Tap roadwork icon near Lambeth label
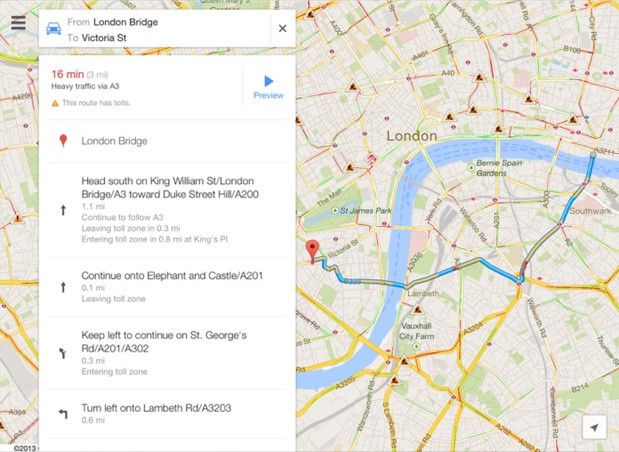Image resolution: width=619 pixels, height=452 pixels. pyautogui.click(x=417, y=309)
